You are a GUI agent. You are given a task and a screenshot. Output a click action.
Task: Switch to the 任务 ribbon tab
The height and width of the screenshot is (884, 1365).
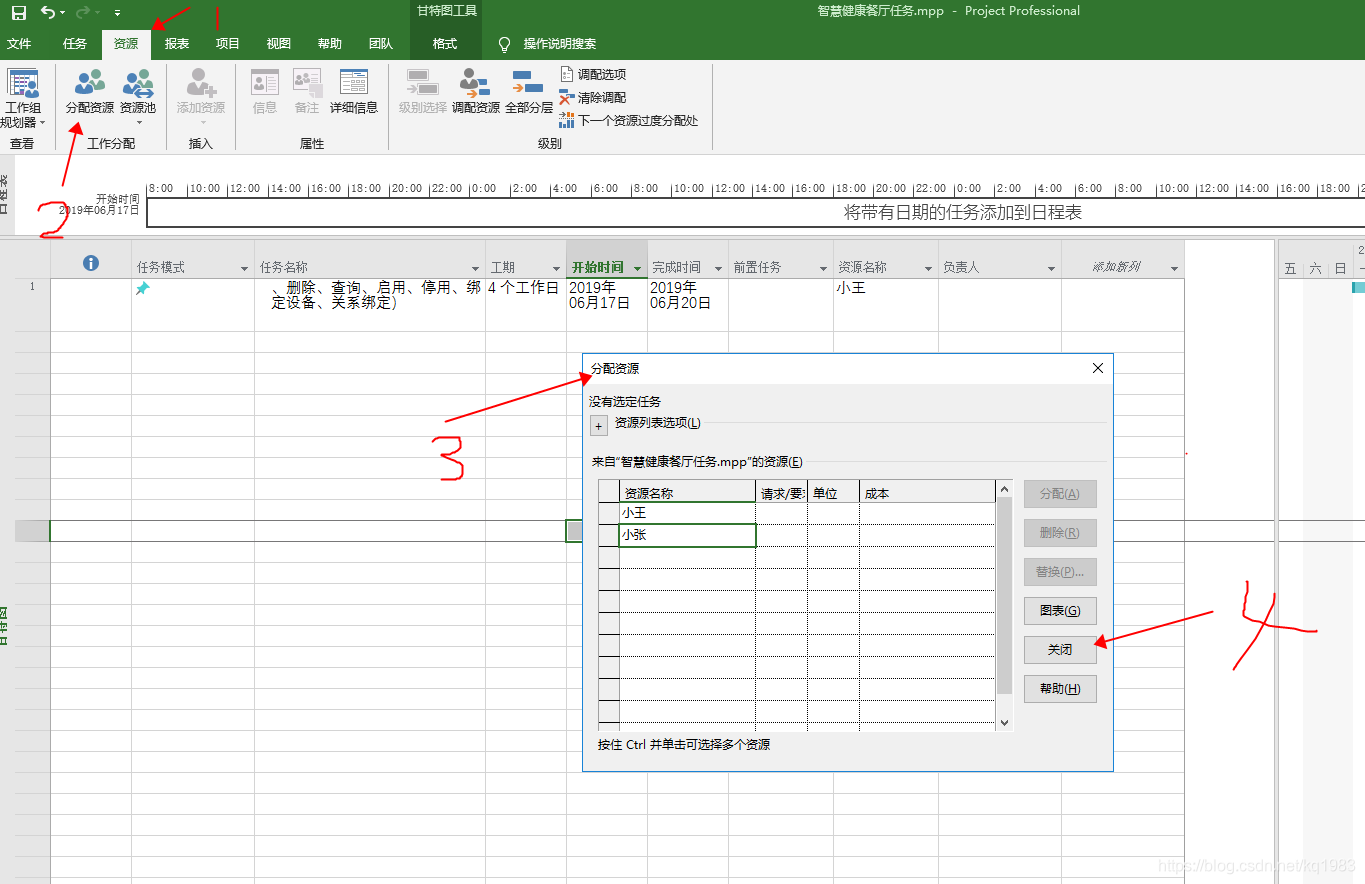coord(75,44)
